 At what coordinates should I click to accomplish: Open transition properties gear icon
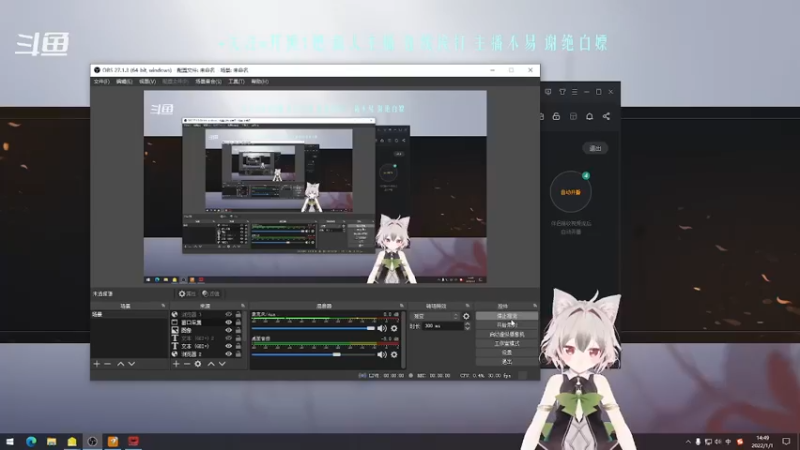(466, 316)
